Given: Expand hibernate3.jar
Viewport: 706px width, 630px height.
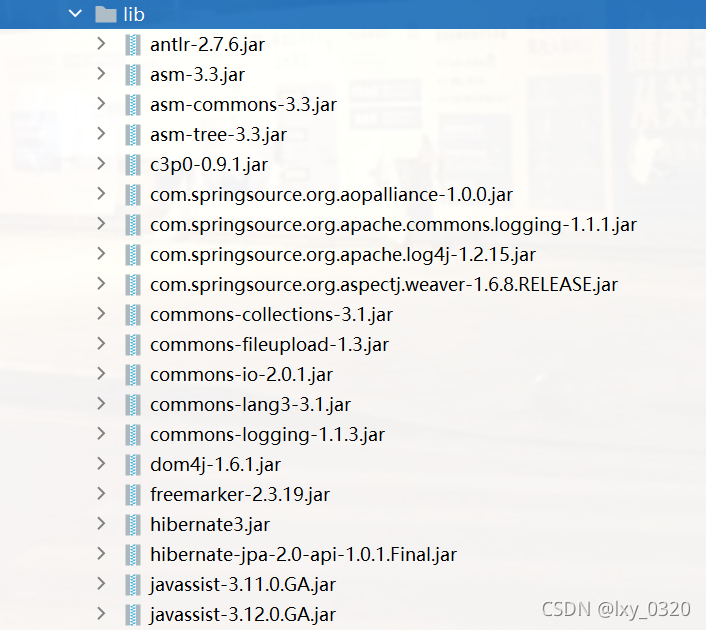Looking at the screenshot, I should click(101, 523).
